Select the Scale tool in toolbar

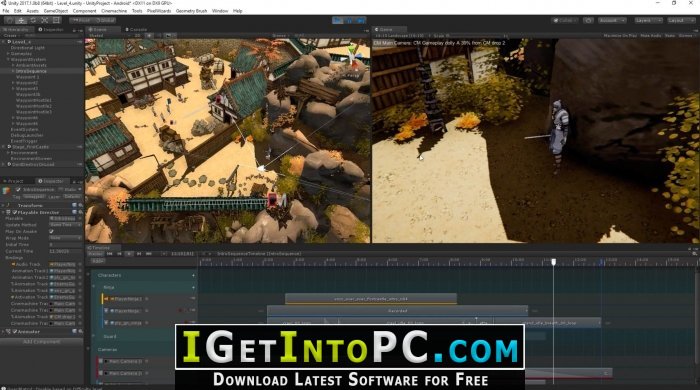[45, 21]
